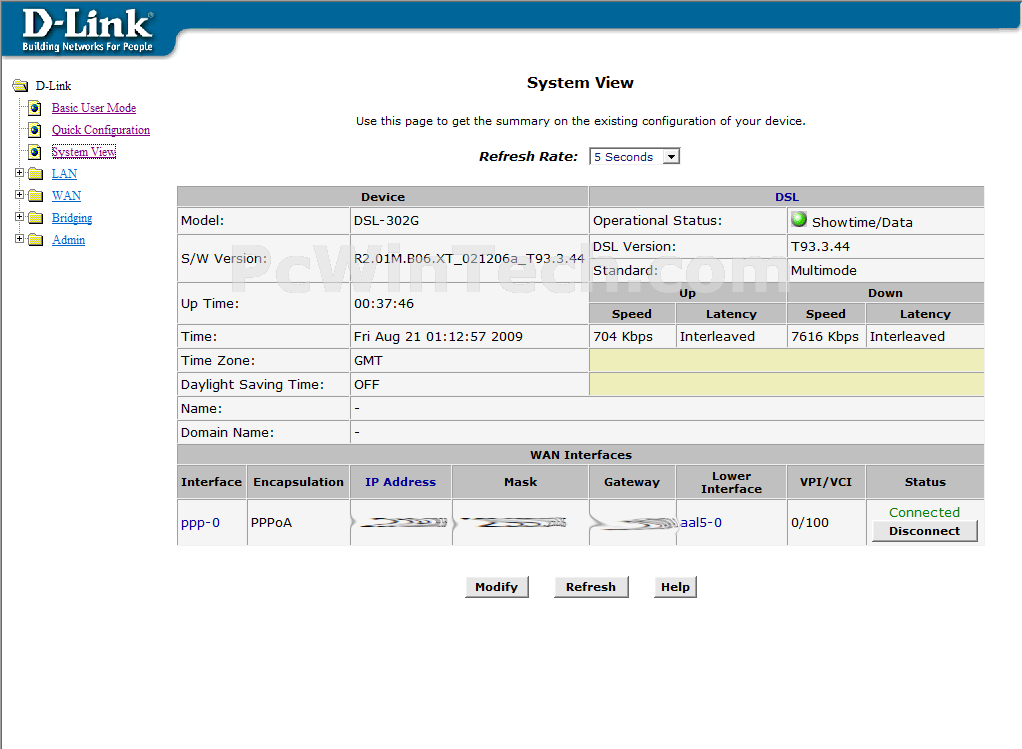
Task: Click the Help button
Action: tap(675, 587)
